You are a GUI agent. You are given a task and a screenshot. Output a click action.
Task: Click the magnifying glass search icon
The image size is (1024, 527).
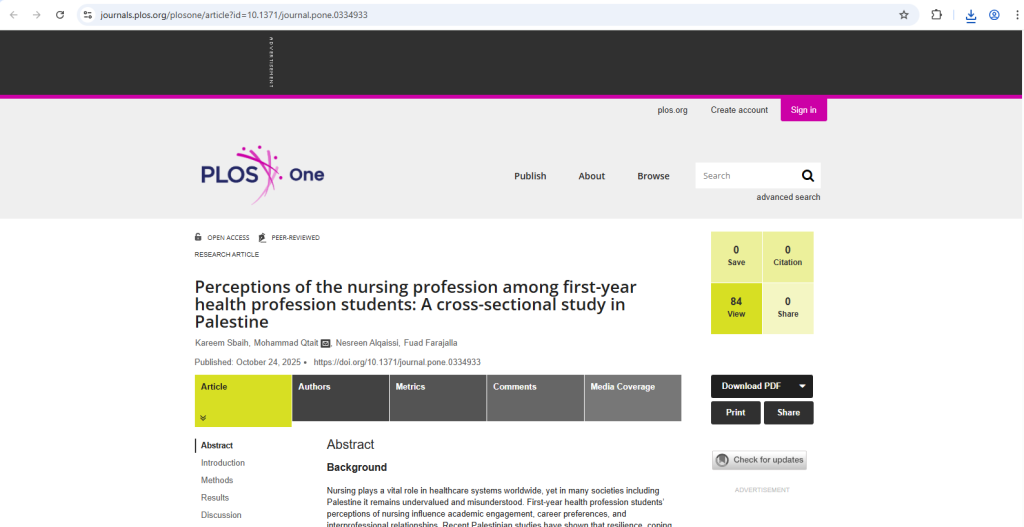808,176
